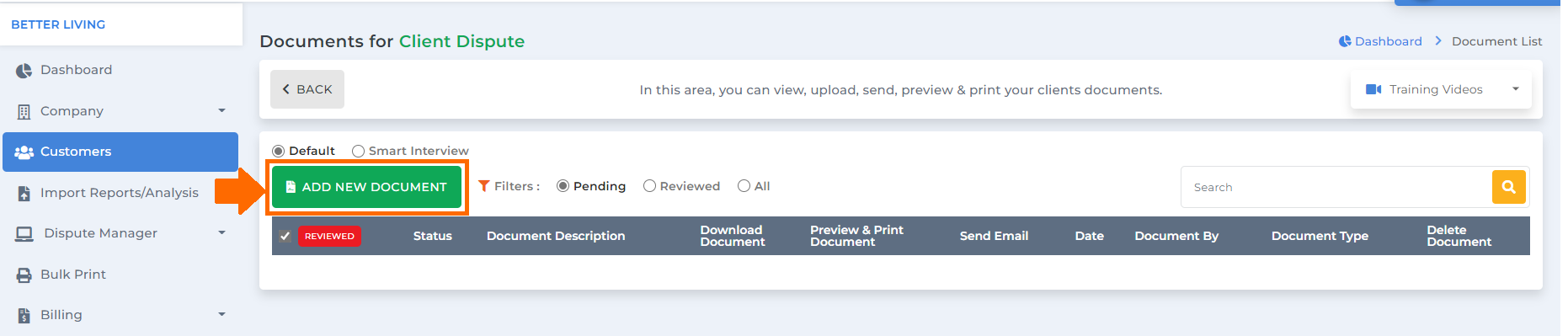Click the Import Reports/Analysis file icon

[x=24, y=194]
